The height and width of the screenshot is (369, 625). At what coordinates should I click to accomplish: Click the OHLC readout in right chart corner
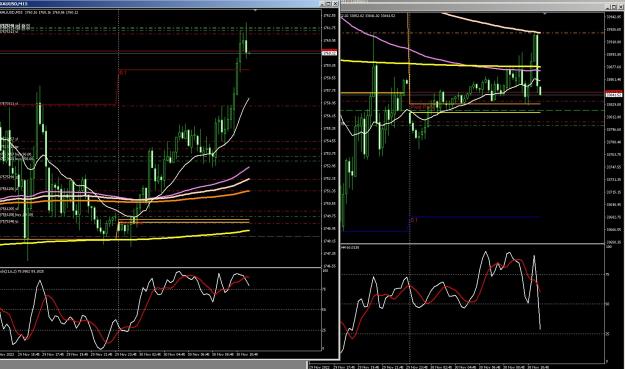point(368,16)
